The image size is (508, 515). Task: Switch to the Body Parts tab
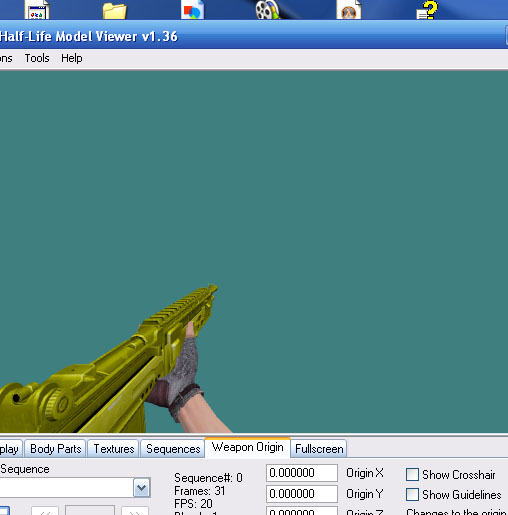[x=55, y=449]
